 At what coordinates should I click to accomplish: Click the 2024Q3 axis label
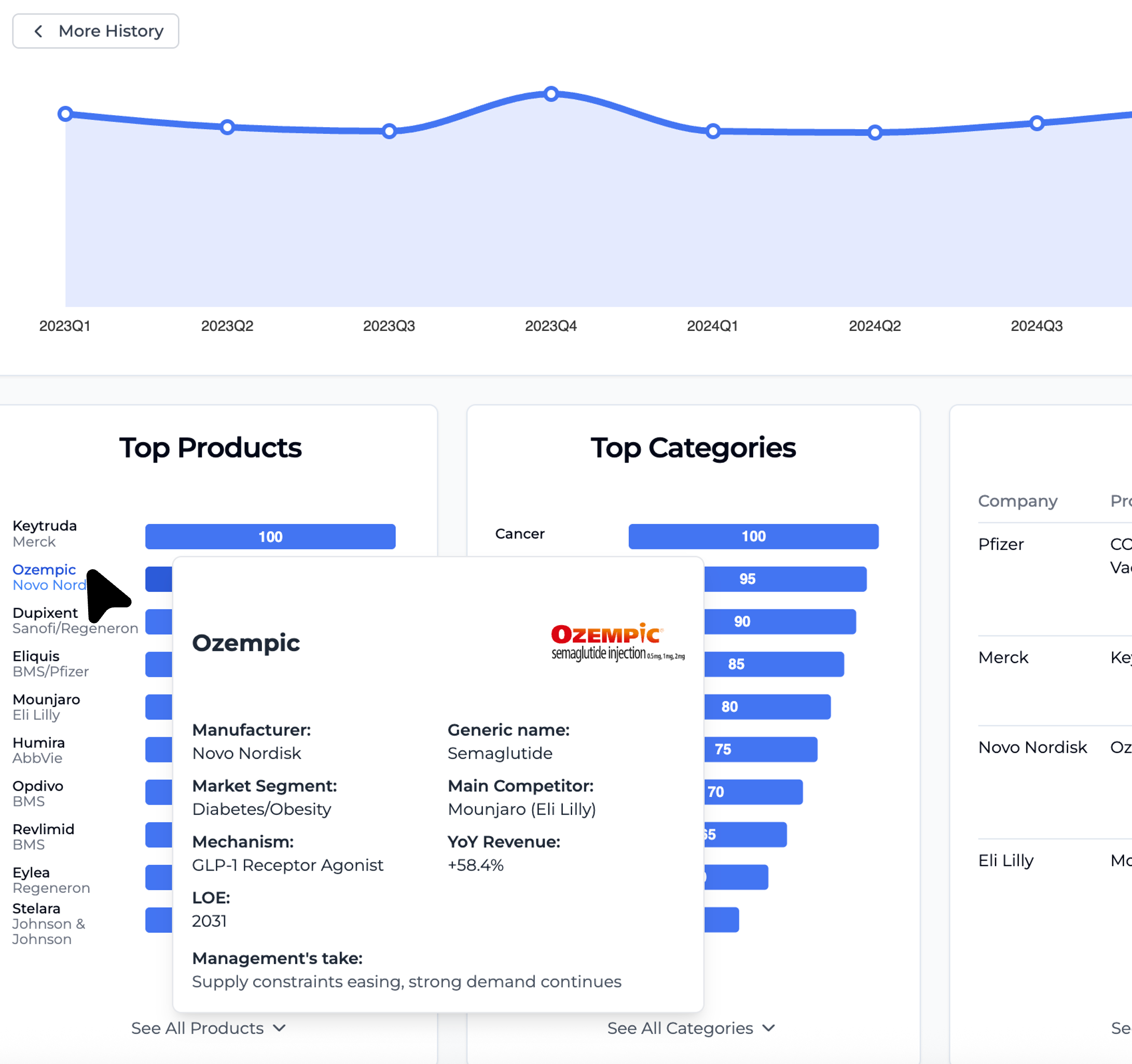(x=1037, y=326)
